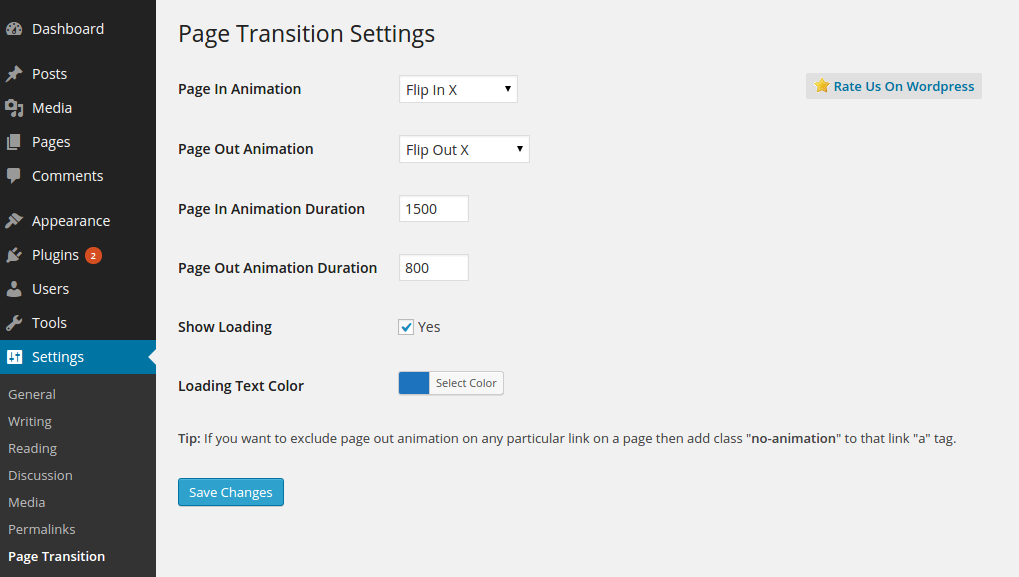
Task: Open the Tools menu
Action: (78, 322)
